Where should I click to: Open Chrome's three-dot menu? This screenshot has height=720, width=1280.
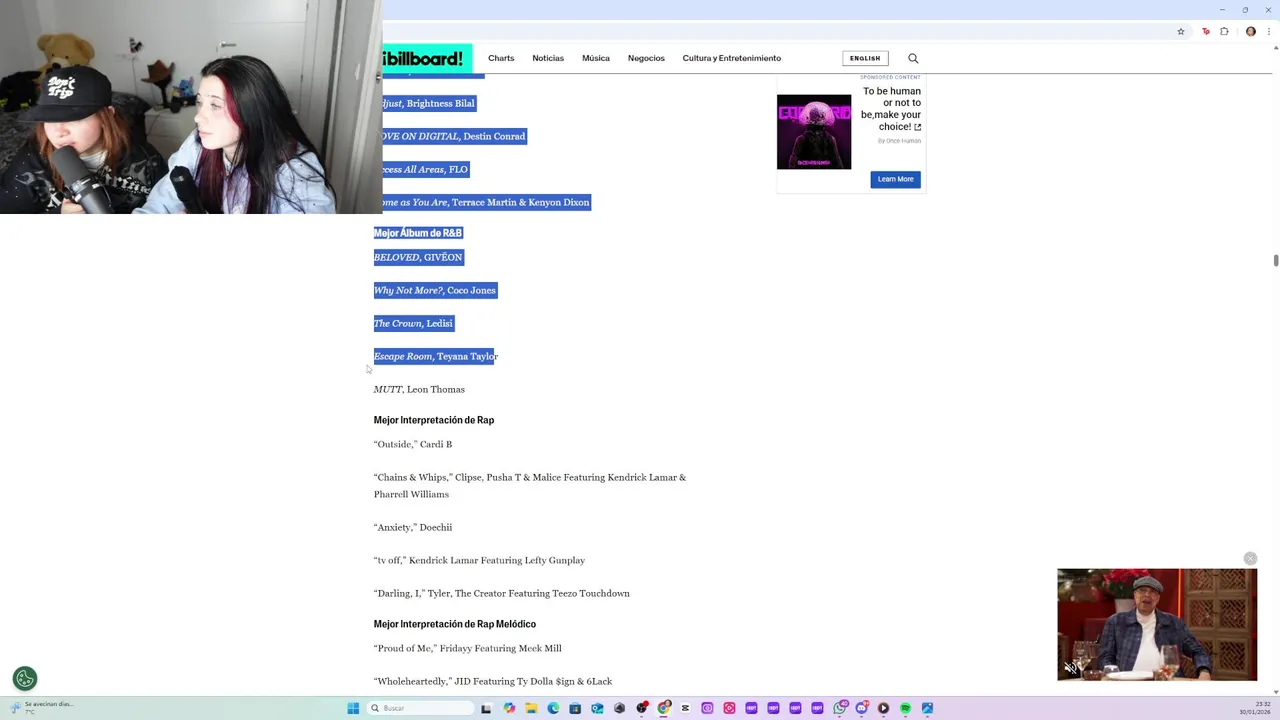point(1271,31)
